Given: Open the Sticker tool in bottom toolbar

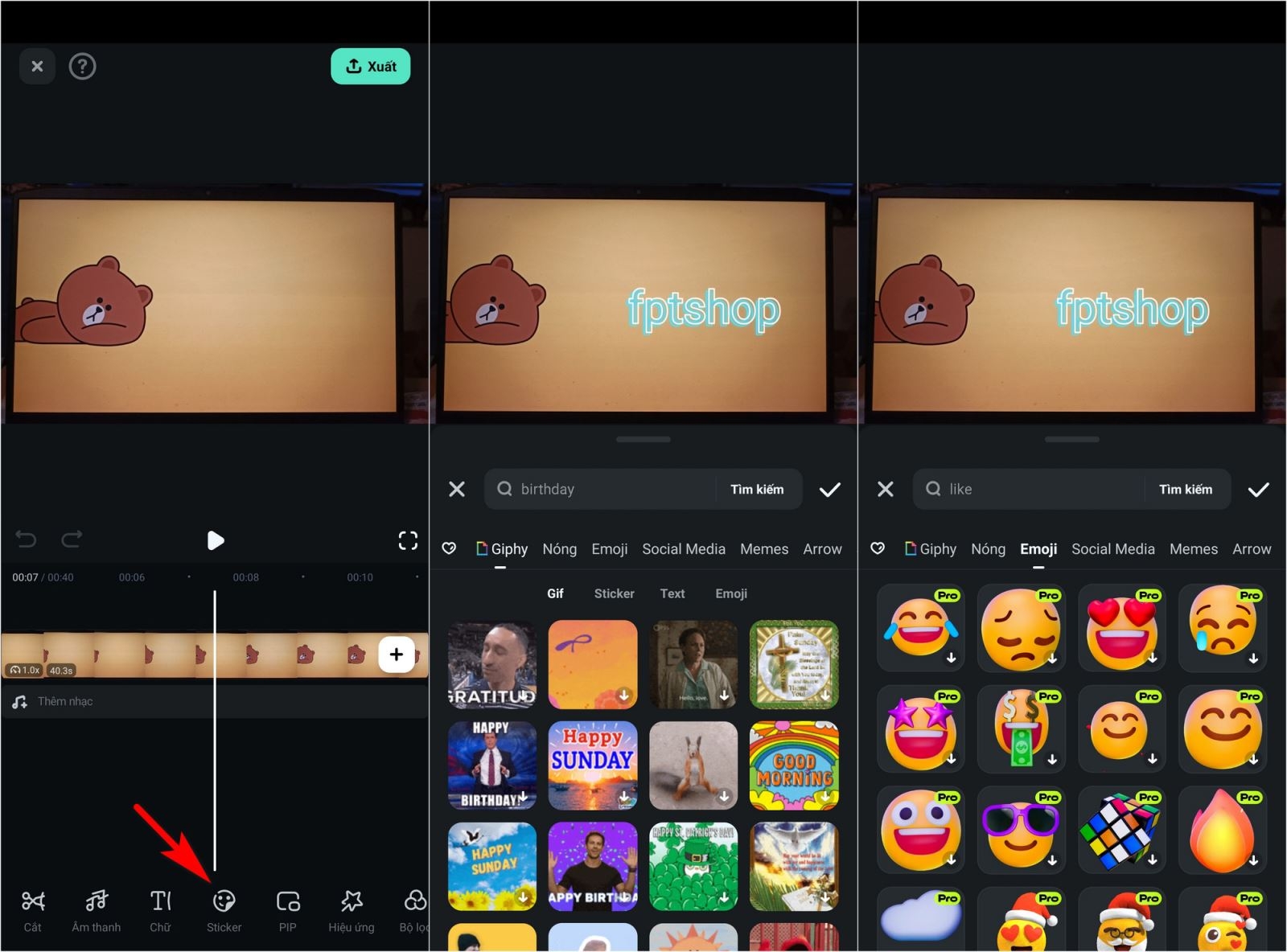Looking at the screenshot, I should (224, 910).
